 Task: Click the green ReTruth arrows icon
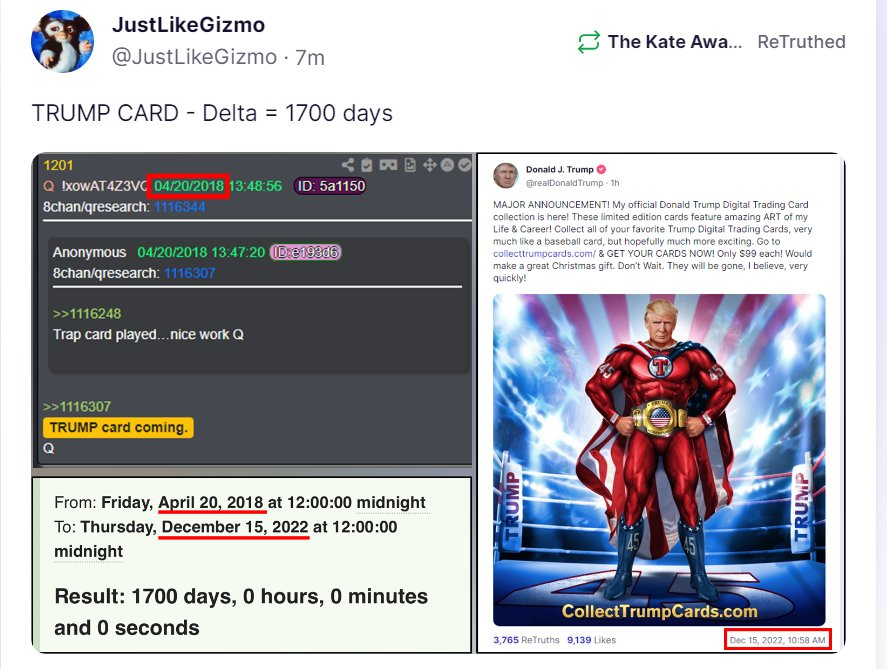click(x=588, y=42)
